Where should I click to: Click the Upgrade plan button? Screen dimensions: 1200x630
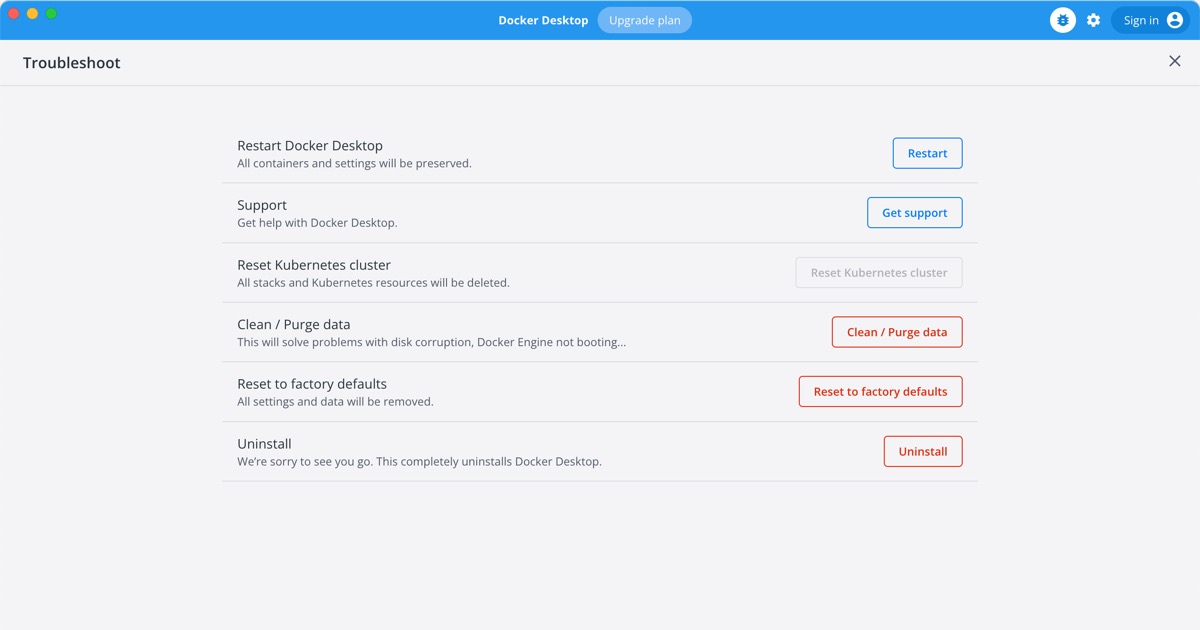[645, 20]
